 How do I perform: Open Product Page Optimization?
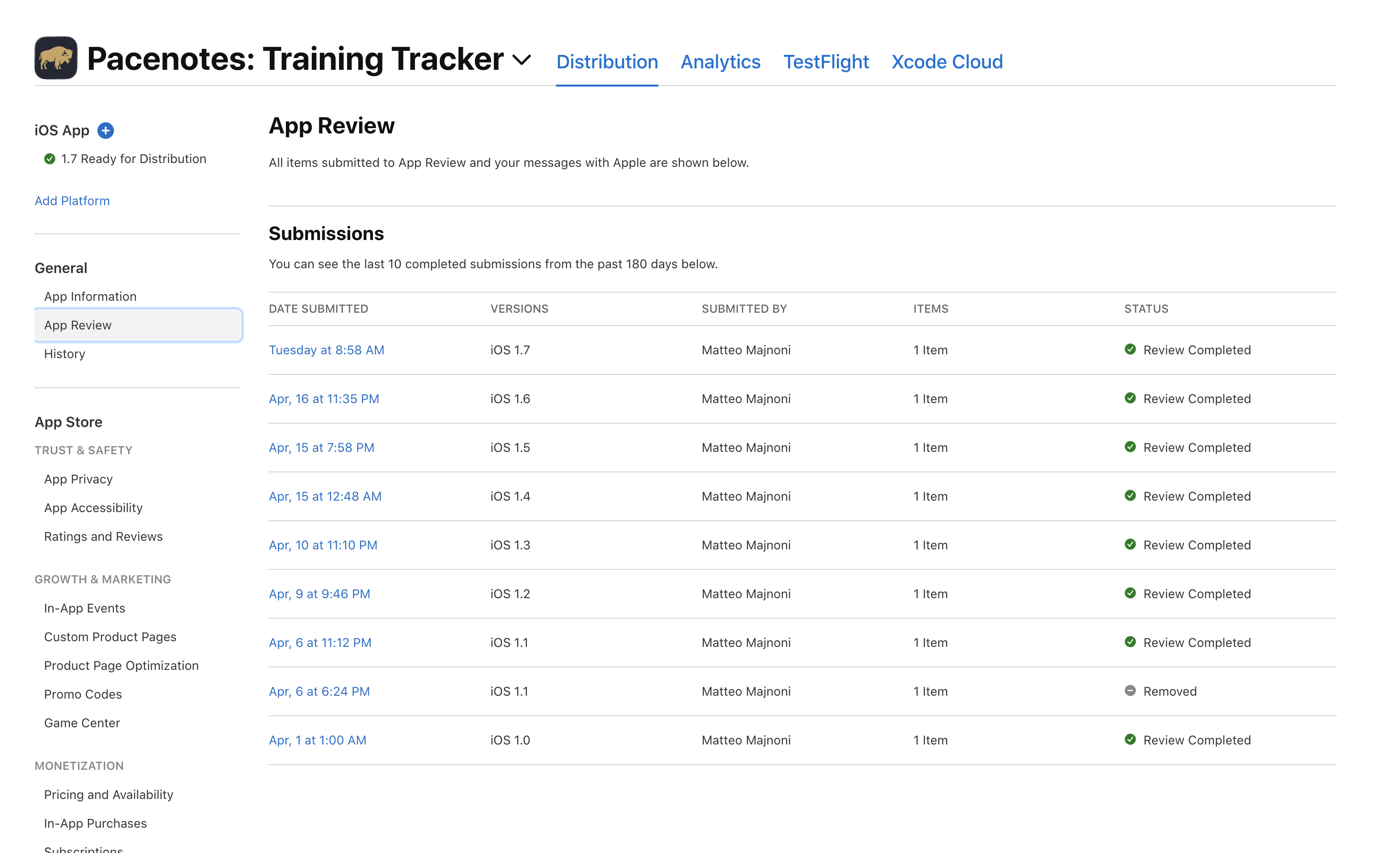click(121, 666)
